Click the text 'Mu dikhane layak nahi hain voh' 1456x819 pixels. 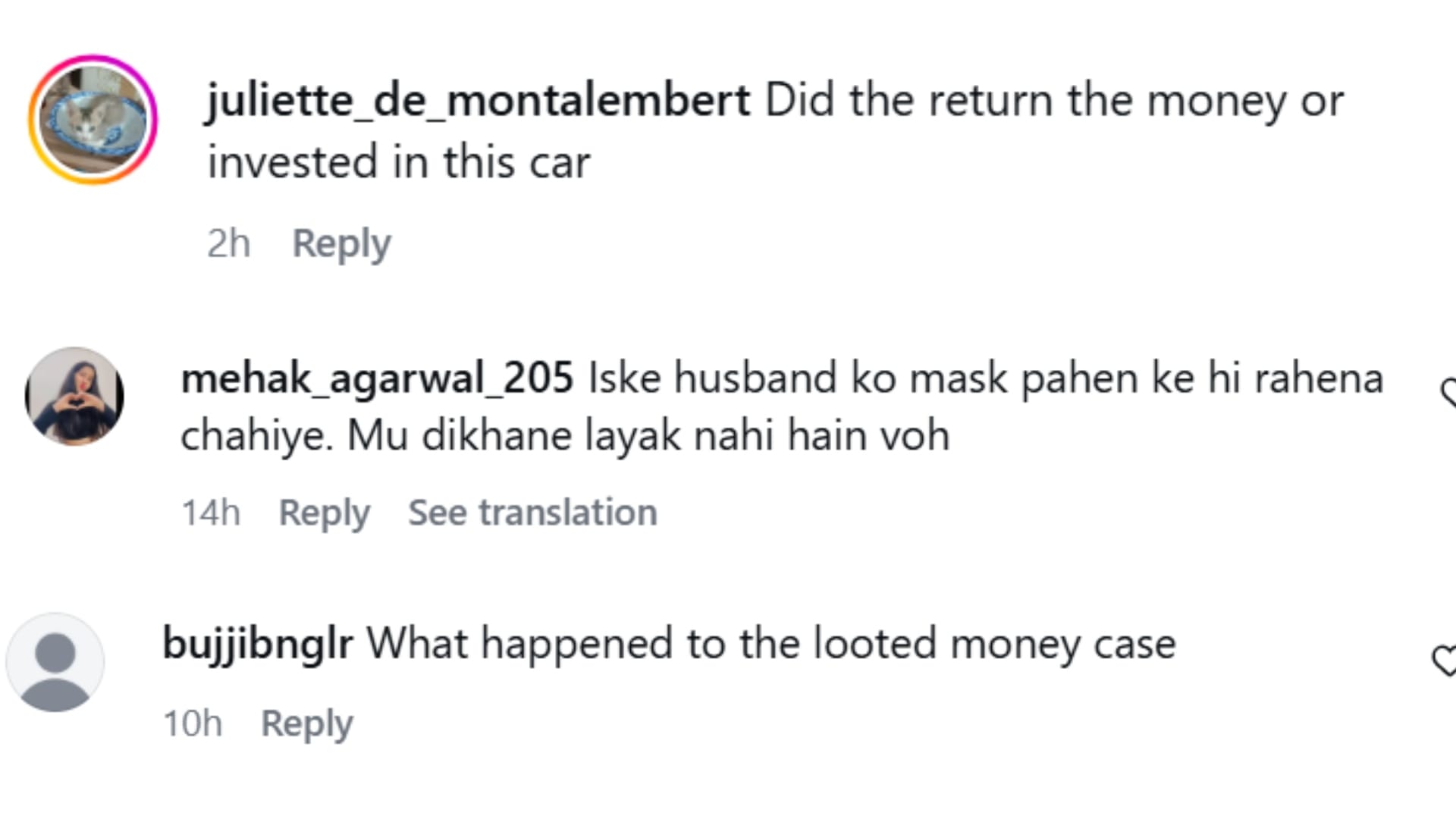648,436
